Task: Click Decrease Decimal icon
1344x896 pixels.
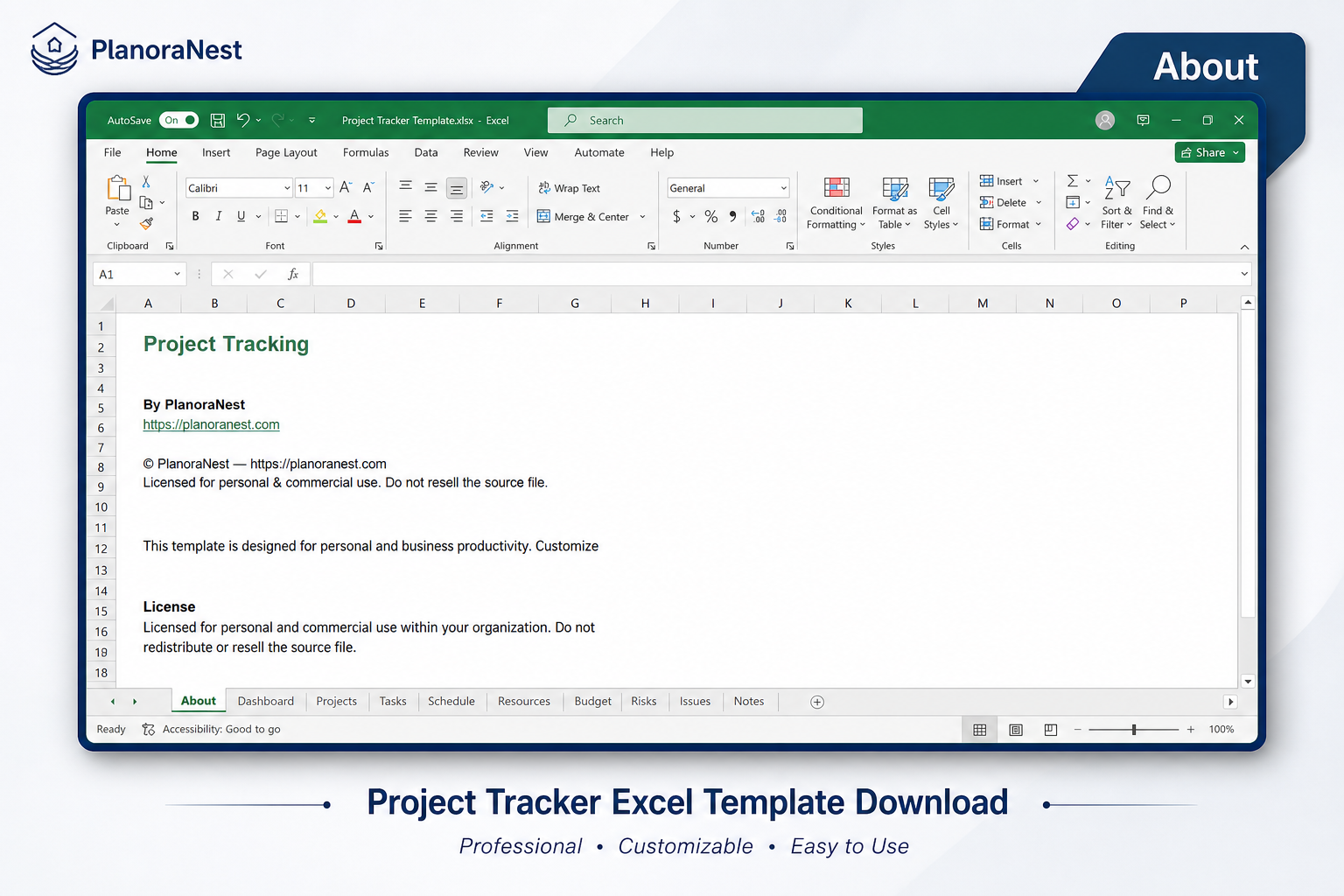Action: coord(780,216)
